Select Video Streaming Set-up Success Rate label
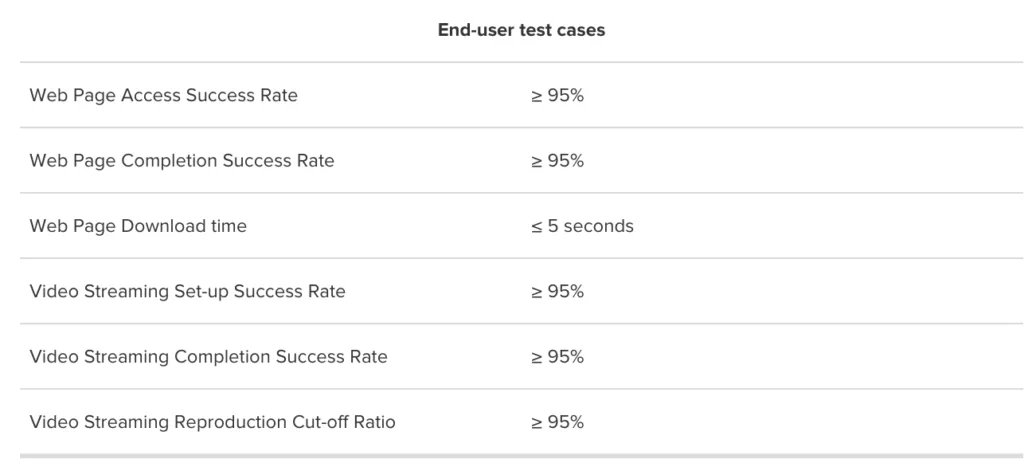 pyautogui.click(x=187, y=291)
